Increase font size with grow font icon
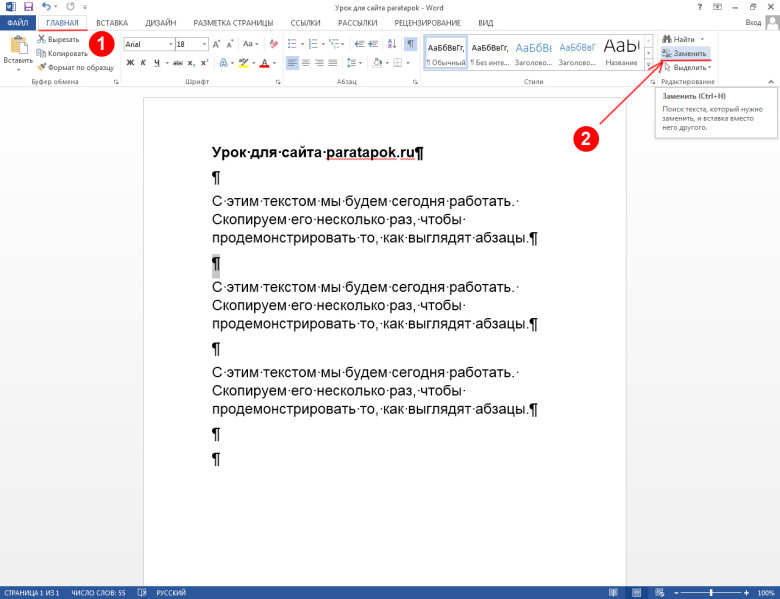Image resolution: width=780 pixels, height=599 pixels. pos(216,44)
